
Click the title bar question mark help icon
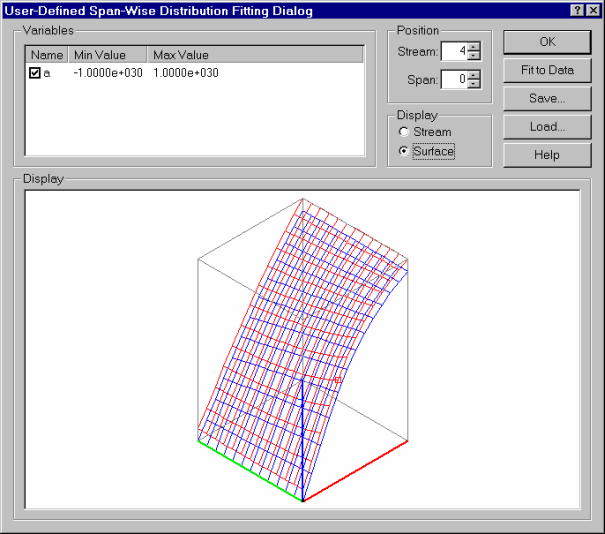tap(577, 10)
